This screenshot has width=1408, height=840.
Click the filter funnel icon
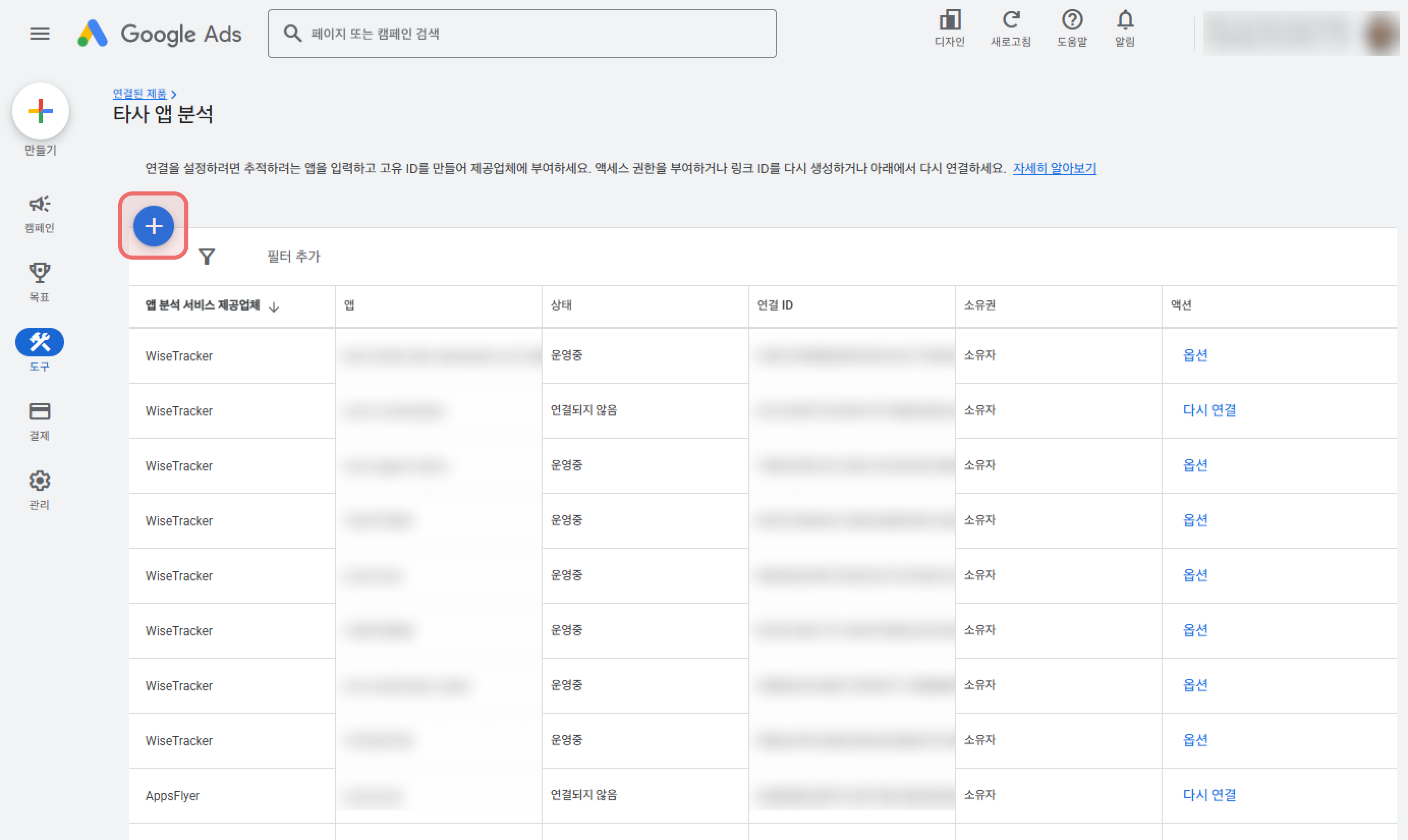pos(207,257)
